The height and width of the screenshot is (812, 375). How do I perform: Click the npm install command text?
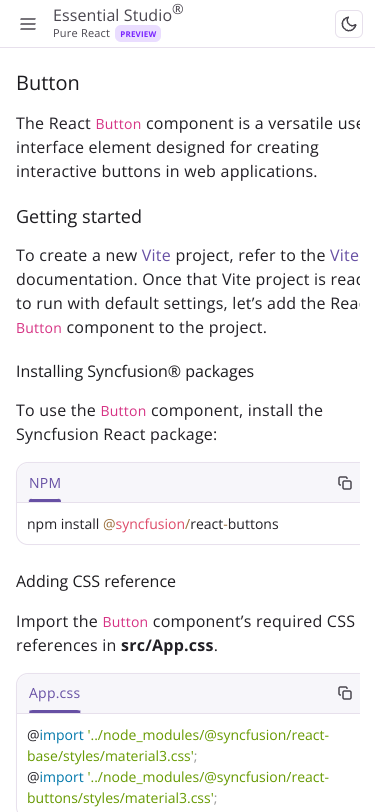pos(153,524)
